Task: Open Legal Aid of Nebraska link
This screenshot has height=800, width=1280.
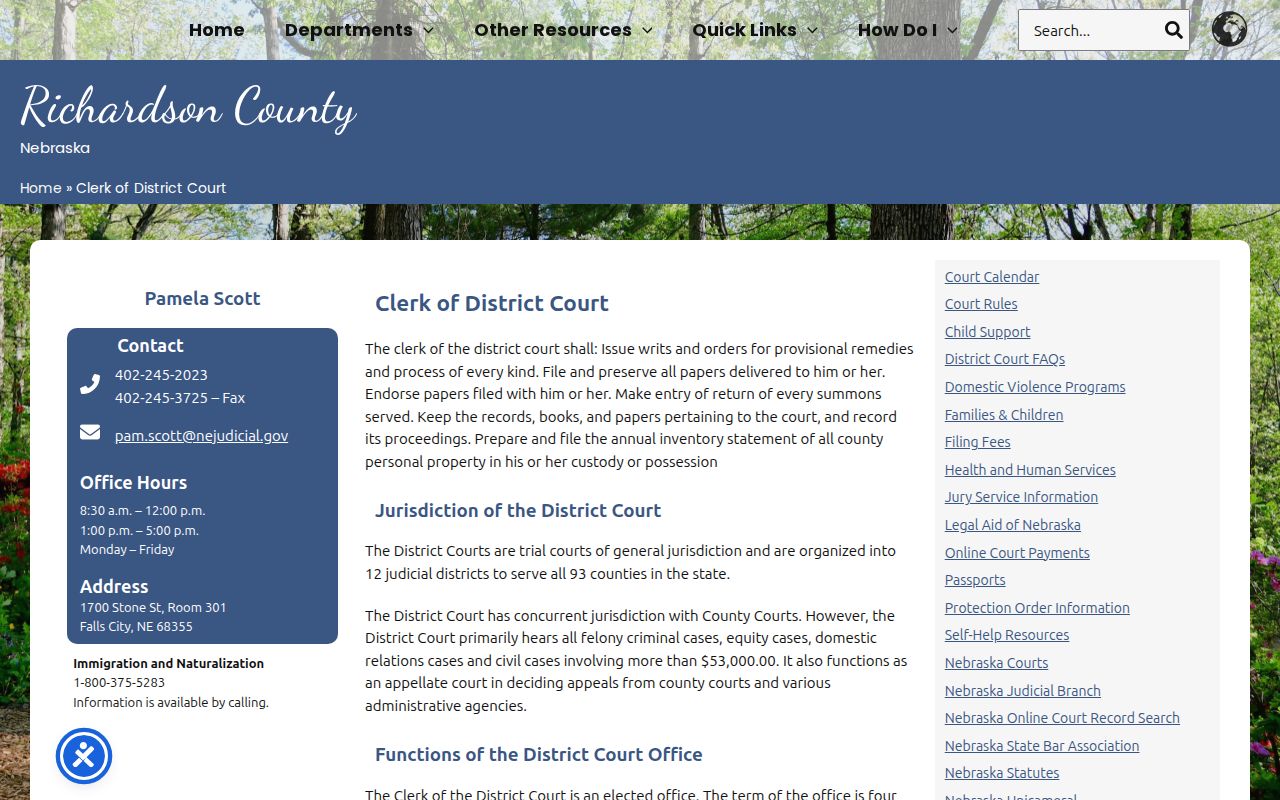Action: 1013,525
